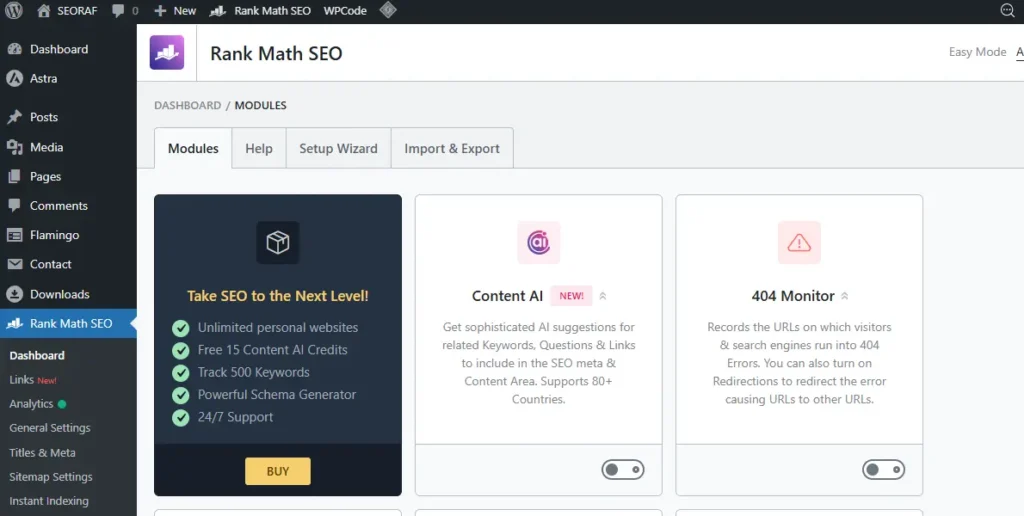The height and width of the screenshot is (516, 1024).
Task: Click the NEW! badge on Content AI
Action: tap(571, 296)
